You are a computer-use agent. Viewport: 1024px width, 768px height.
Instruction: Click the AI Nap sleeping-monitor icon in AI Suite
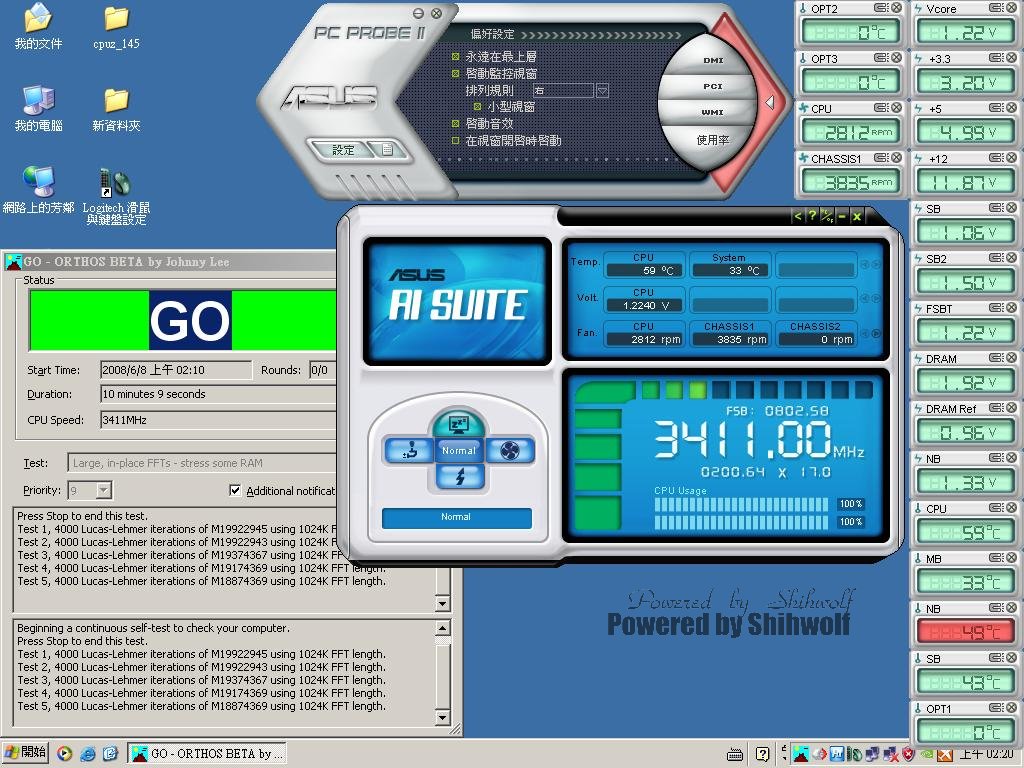tap(458, 424)
